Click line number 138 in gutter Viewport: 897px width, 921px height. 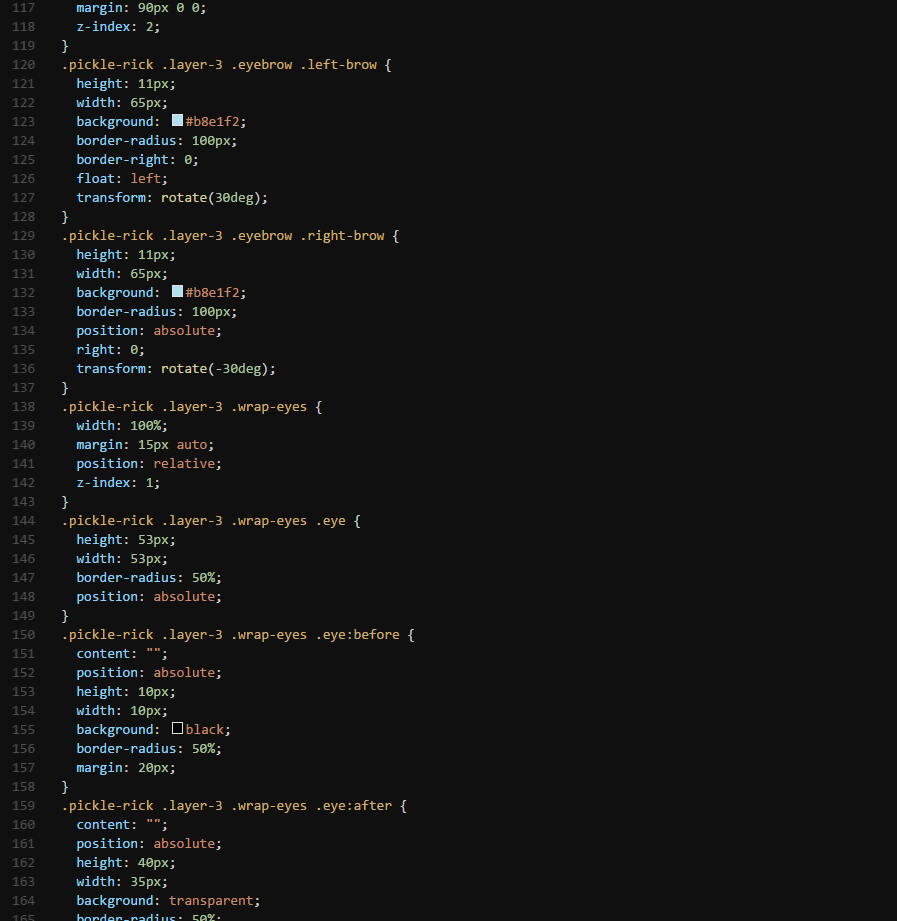point(23,406)
